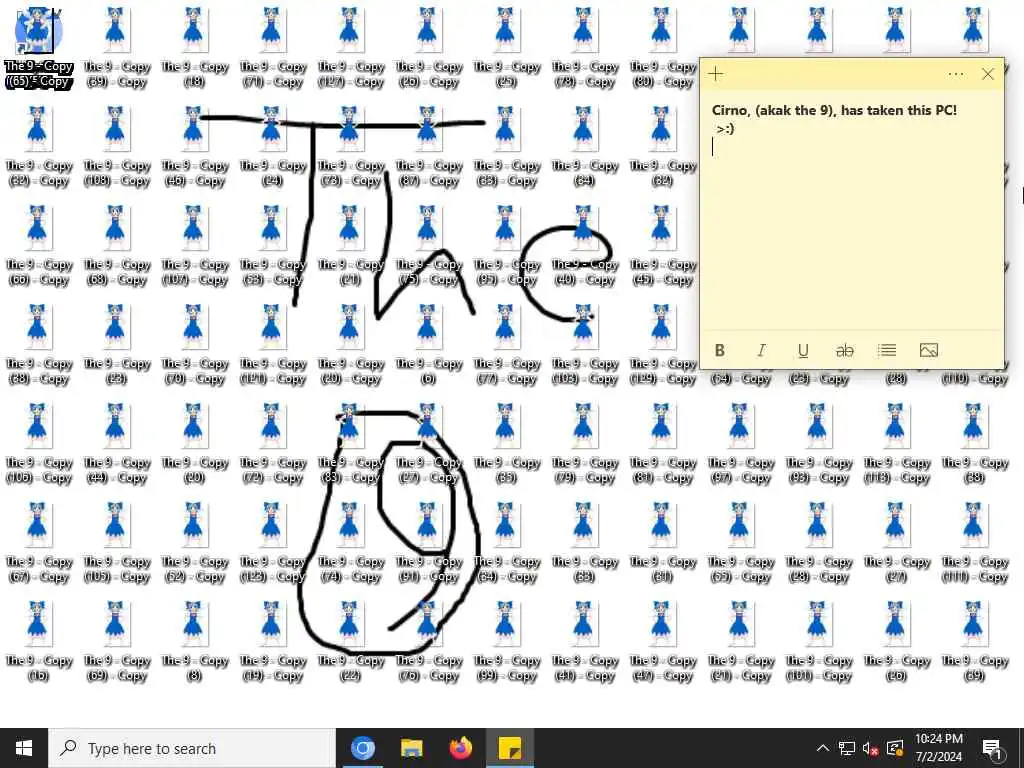Screen dimensions: 1024x768
Task: Select desktop file 'The 9 - Copy (129) - Copy'
Action: [662, 345]
